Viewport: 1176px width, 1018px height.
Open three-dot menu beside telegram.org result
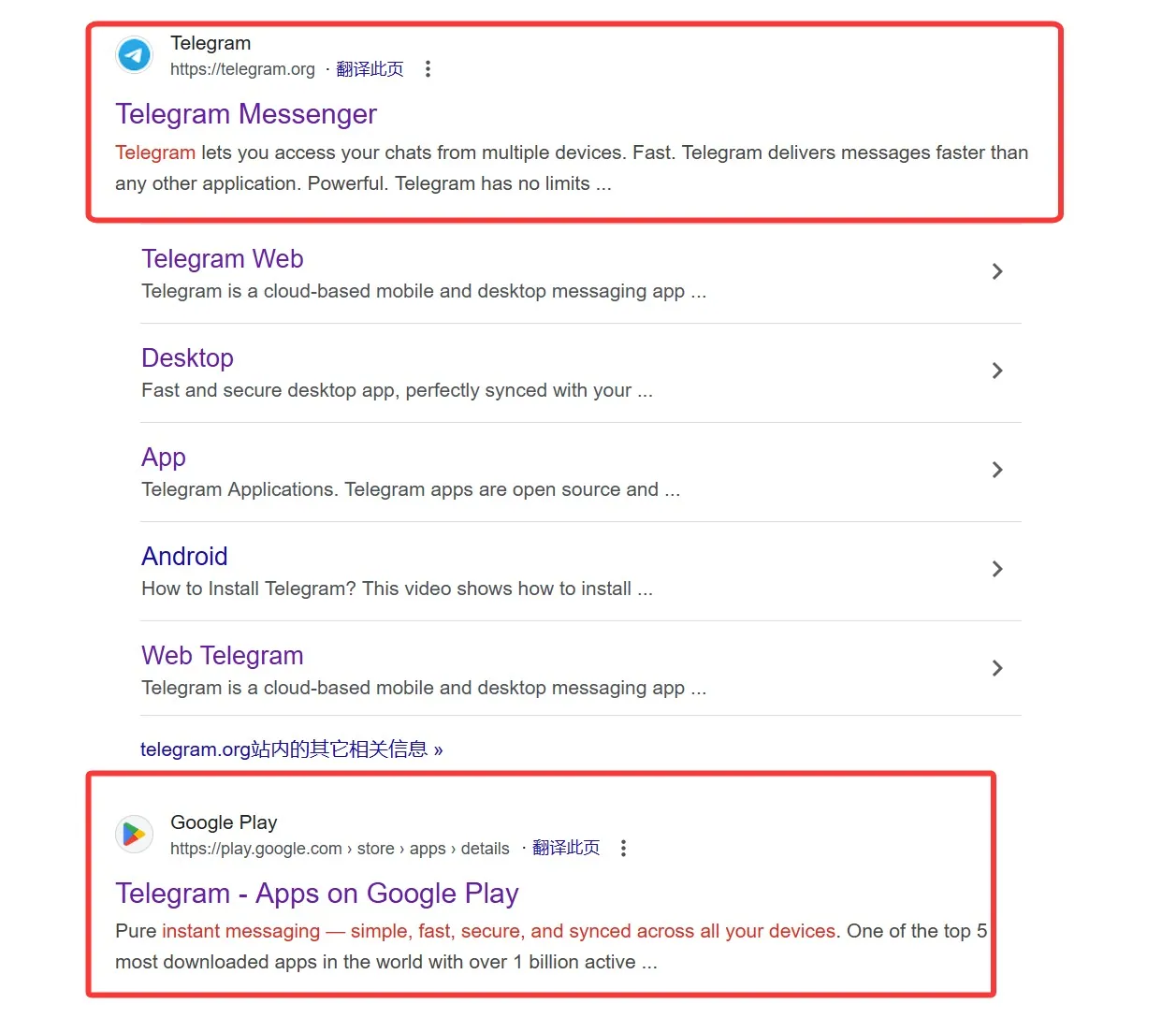(x=428, y=69)
